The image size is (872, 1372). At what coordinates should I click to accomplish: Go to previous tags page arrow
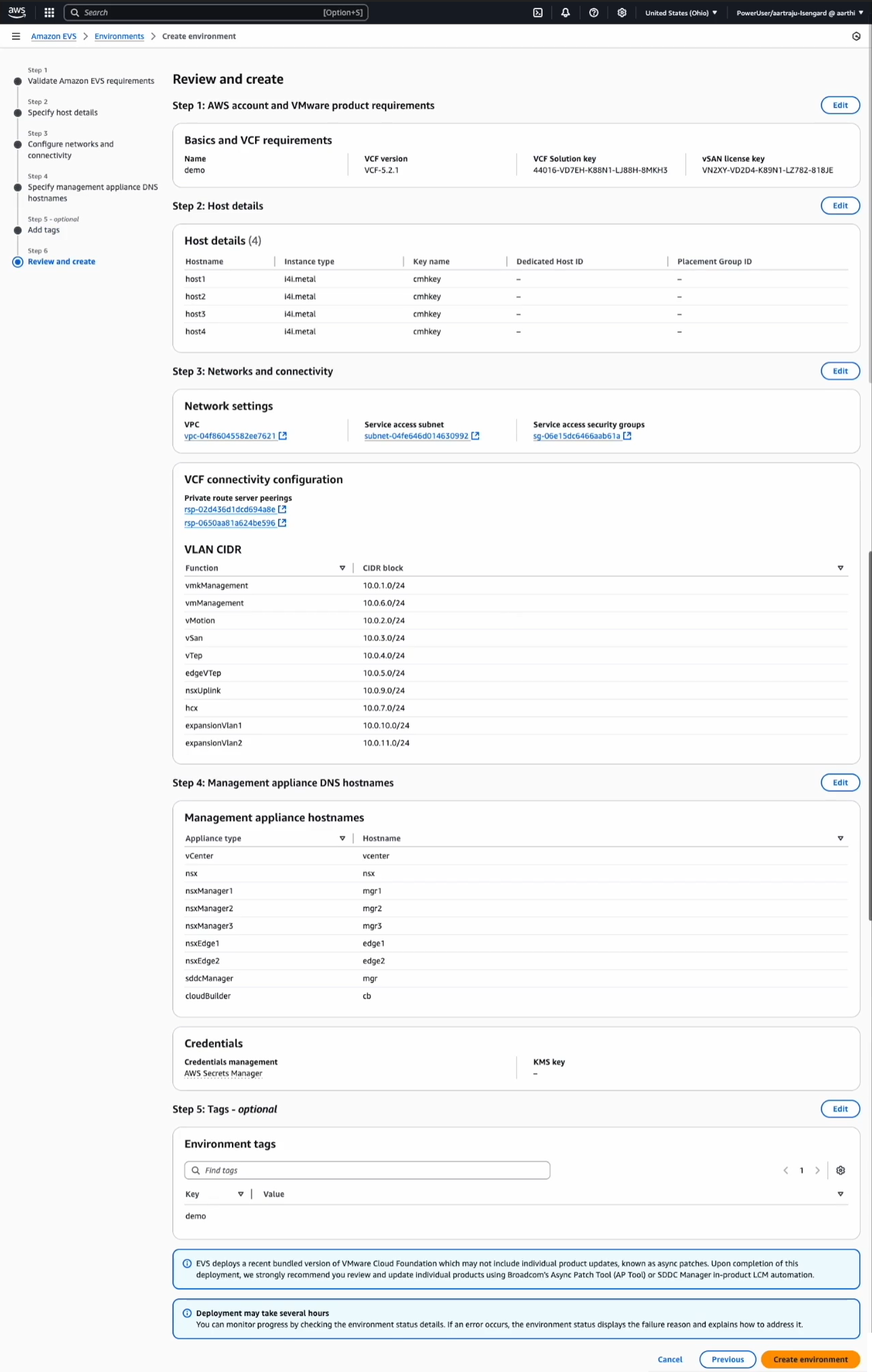786,1170
